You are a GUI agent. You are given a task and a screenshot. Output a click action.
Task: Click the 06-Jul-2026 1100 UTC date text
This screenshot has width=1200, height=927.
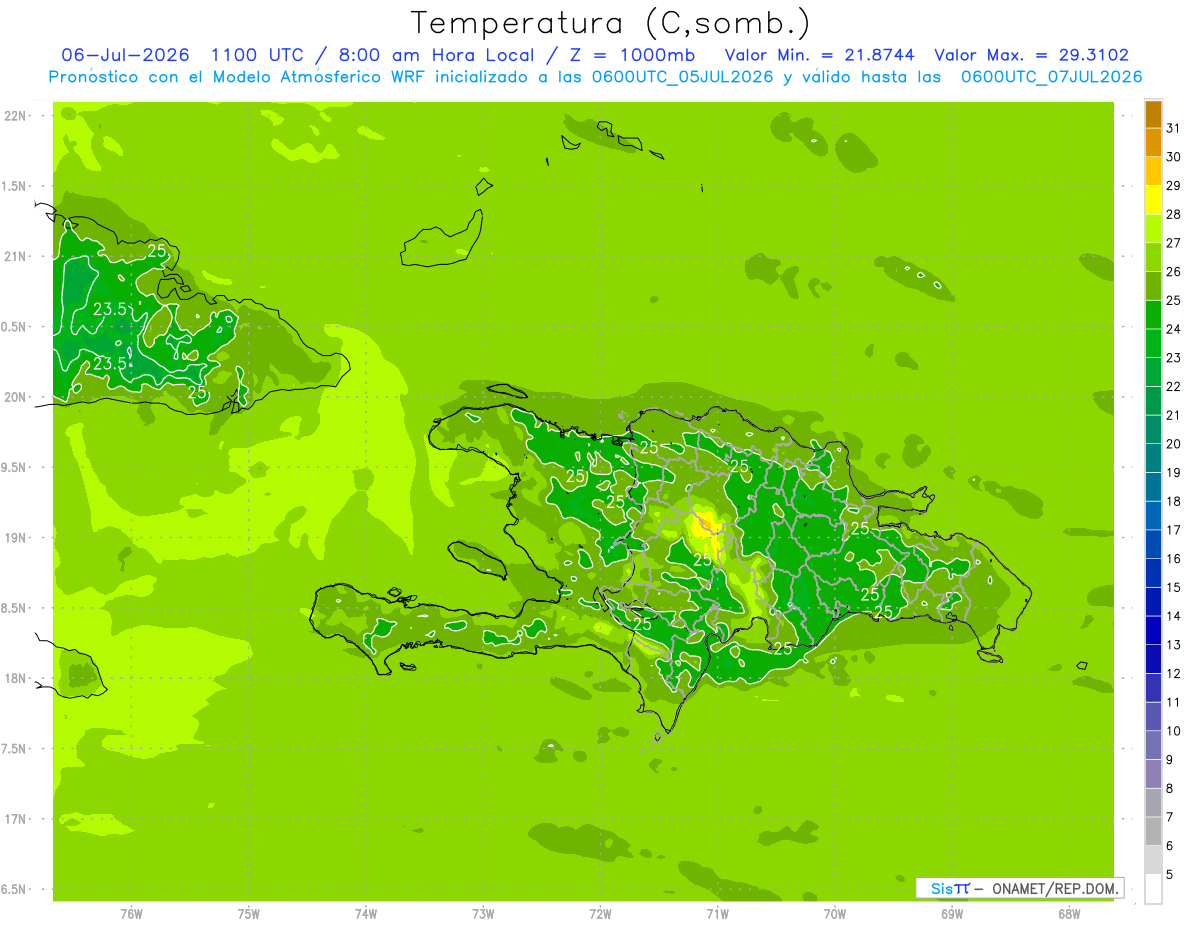point(182,55)
